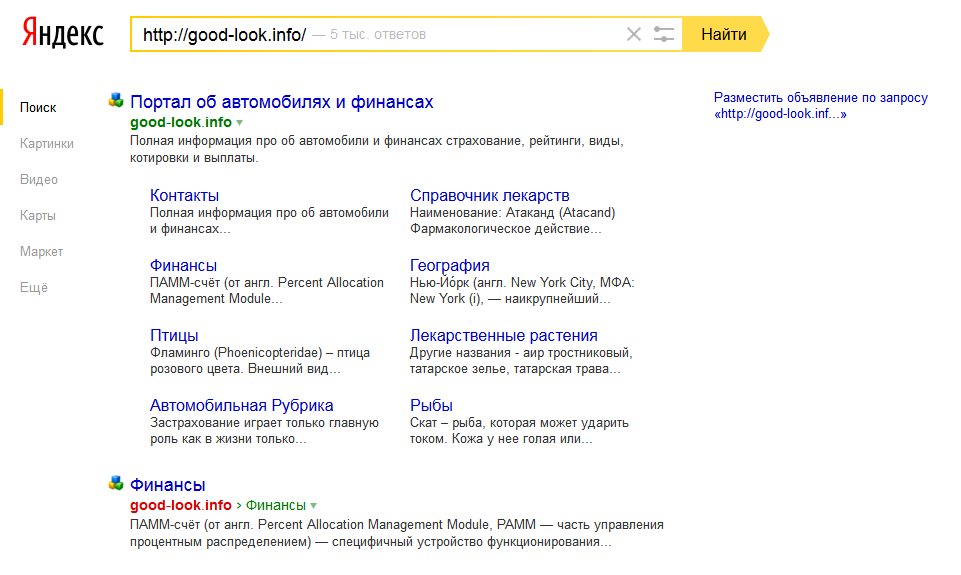This screenshot has width=961, height=575.
Task: Open the Рыбы sitelink
Action: pos(431,405)
